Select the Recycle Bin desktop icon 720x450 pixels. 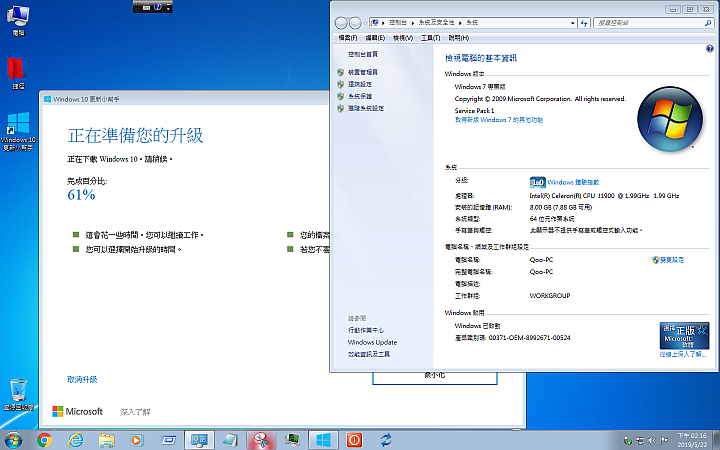pos(18,394)
